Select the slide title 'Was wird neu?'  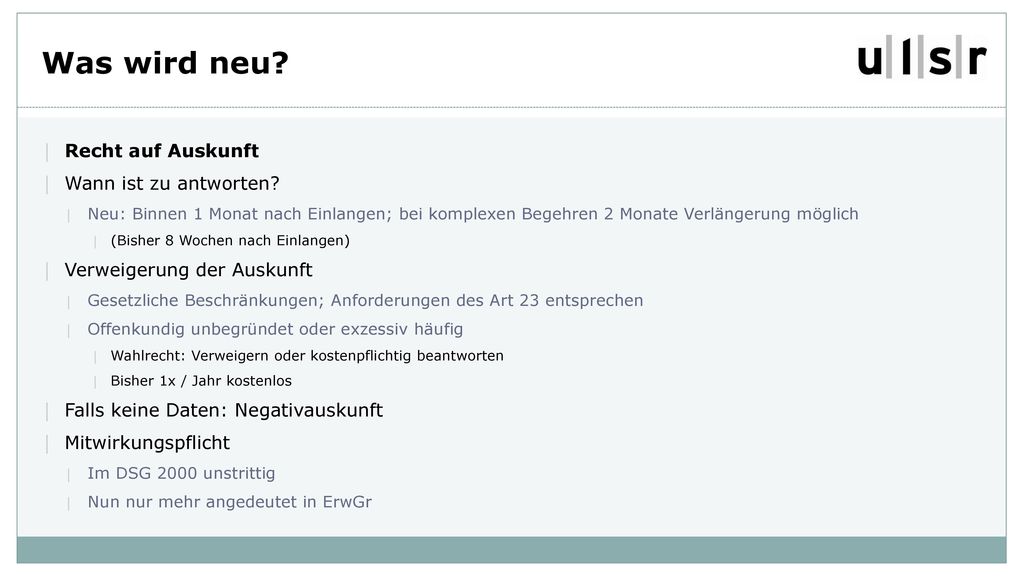coord(165,63)
